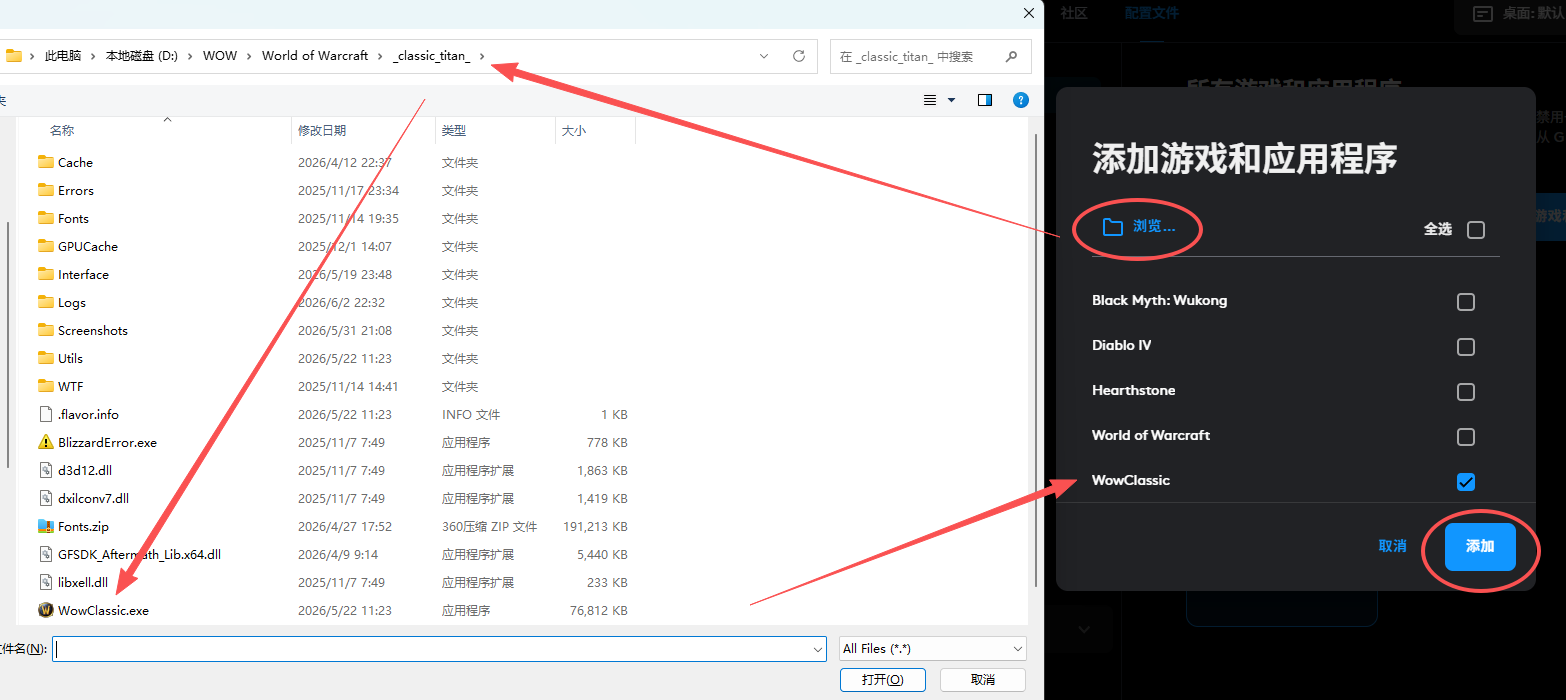The width and height of the screenshot is (1566, 700).
Task: Click the search magnifier icon
Action: coord(1012,56)
